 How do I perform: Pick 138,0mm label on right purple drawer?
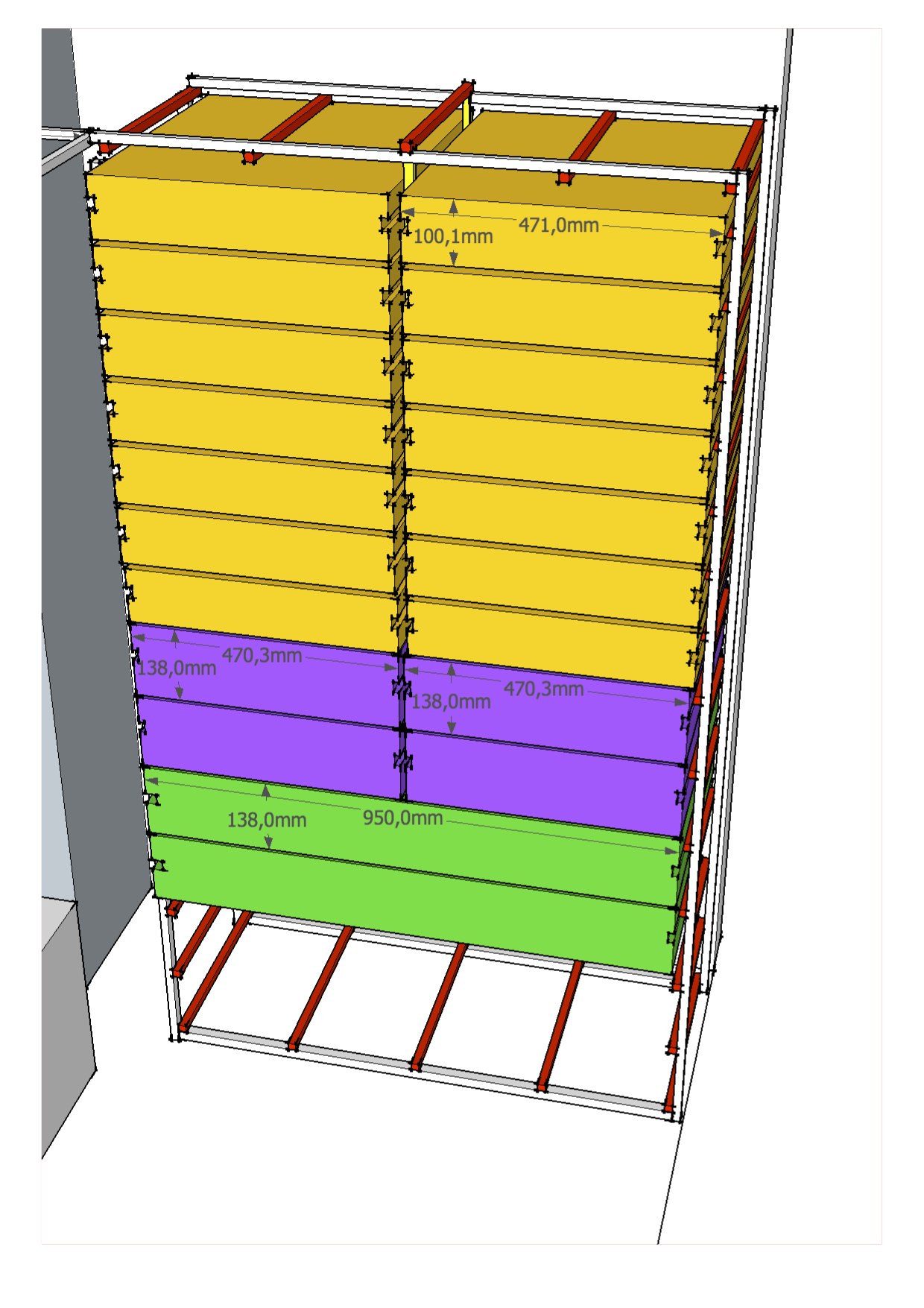point(451,701)
